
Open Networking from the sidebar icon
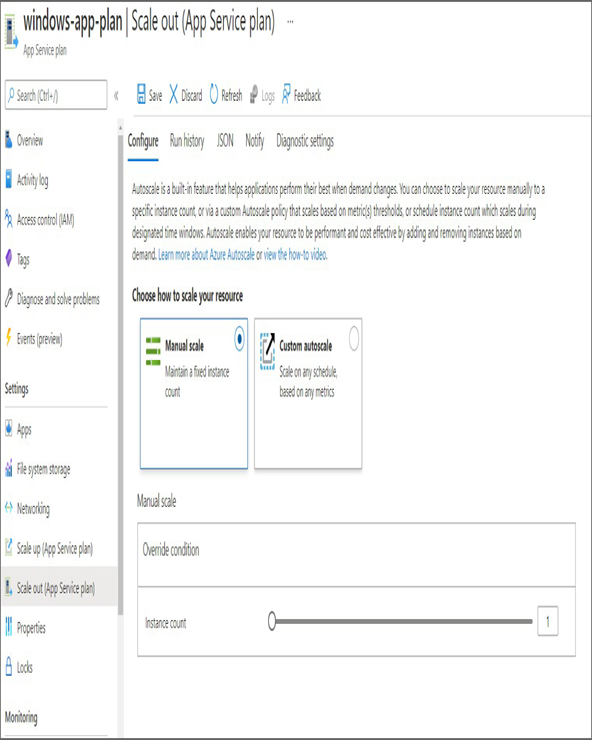tap(8, 508)
